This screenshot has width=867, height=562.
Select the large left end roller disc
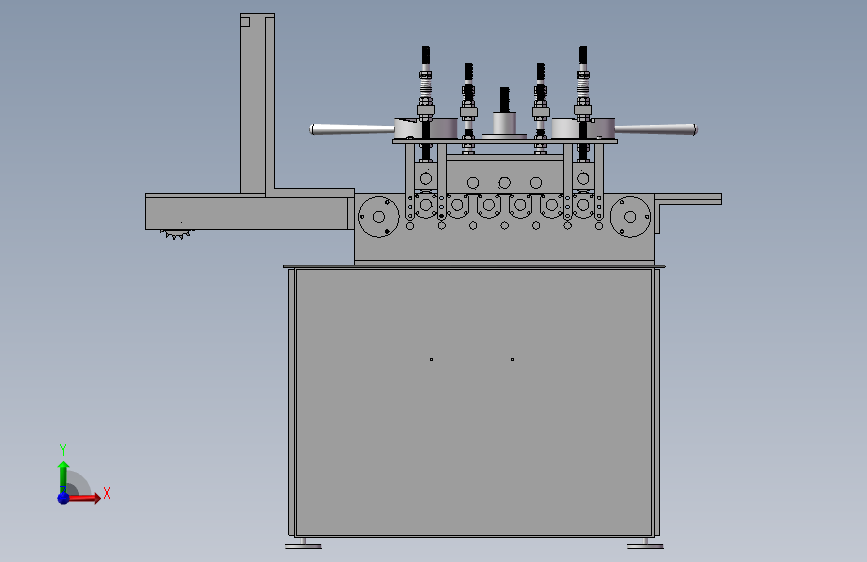379,217
